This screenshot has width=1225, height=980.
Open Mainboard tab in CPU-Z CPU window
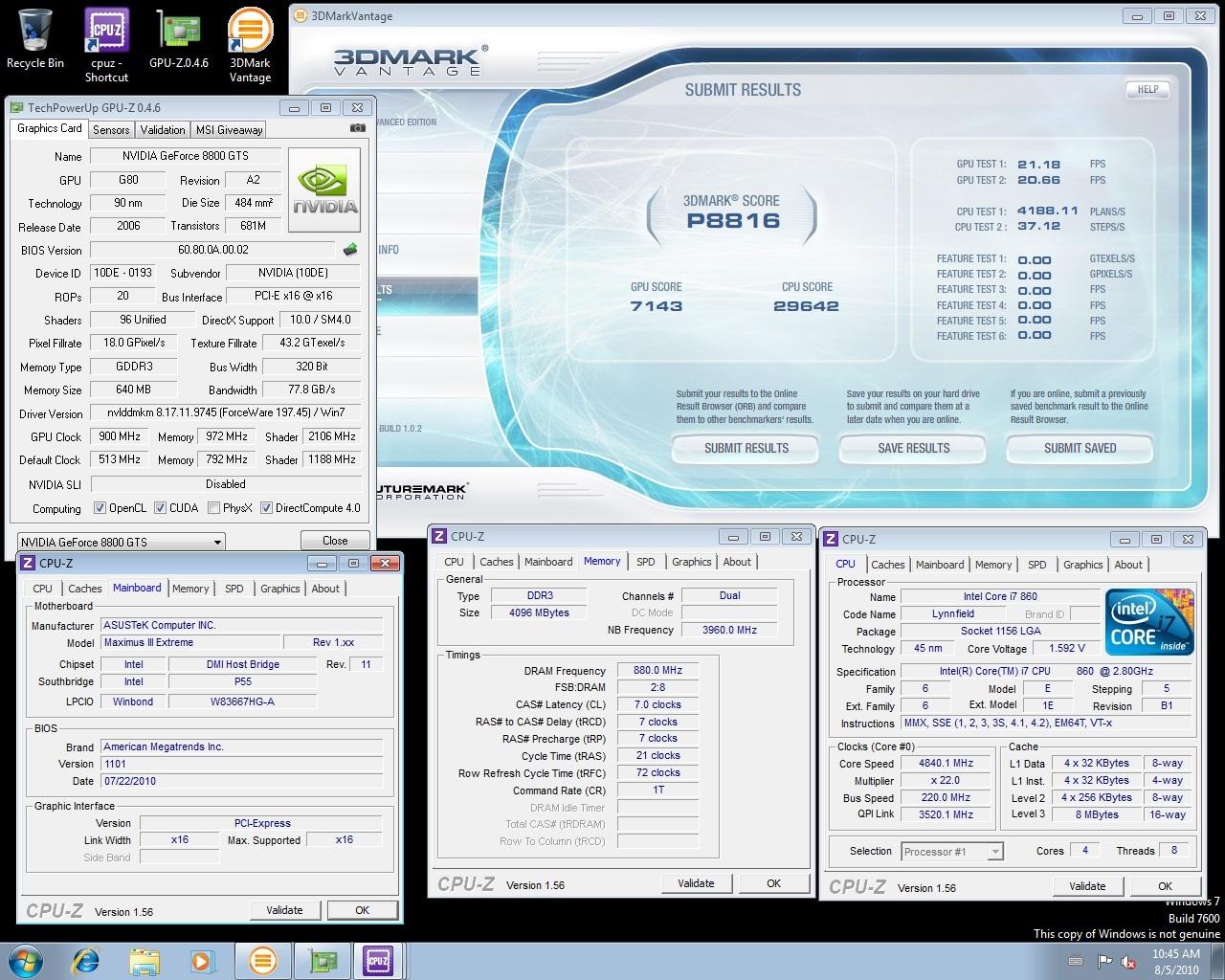[940, 565]
